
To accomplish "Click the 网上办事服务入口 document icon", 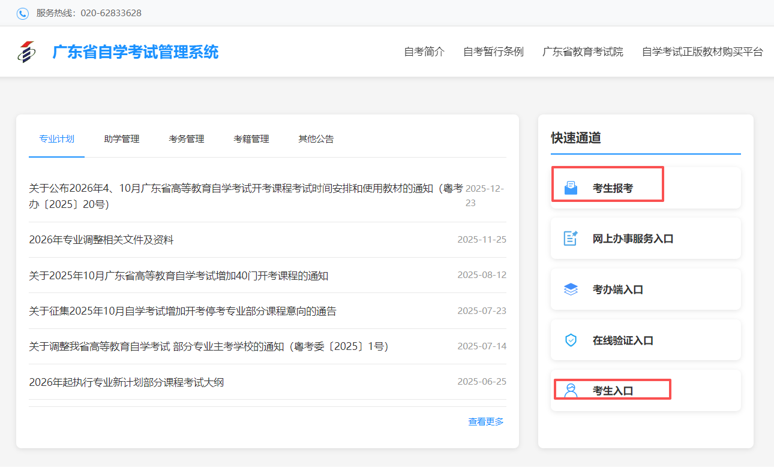I will (x=571, y=238).
